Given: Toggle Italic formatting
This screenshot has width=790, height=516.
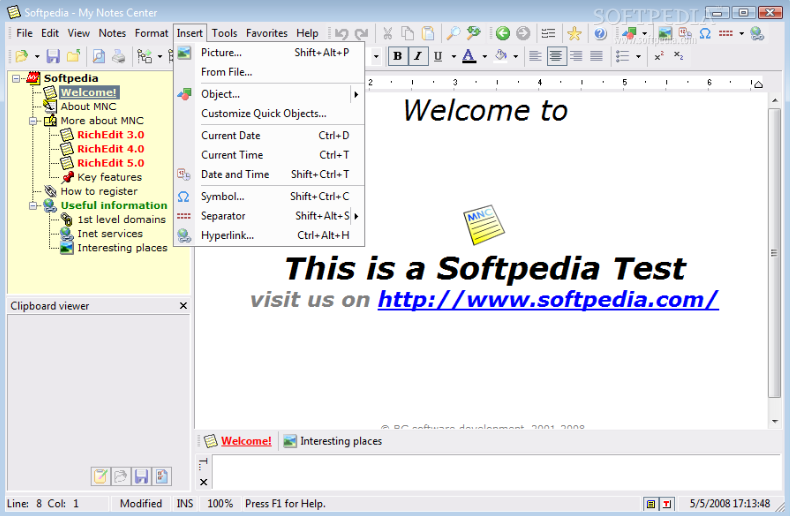Looking at the screenshot, I should (x=418, y=56).
